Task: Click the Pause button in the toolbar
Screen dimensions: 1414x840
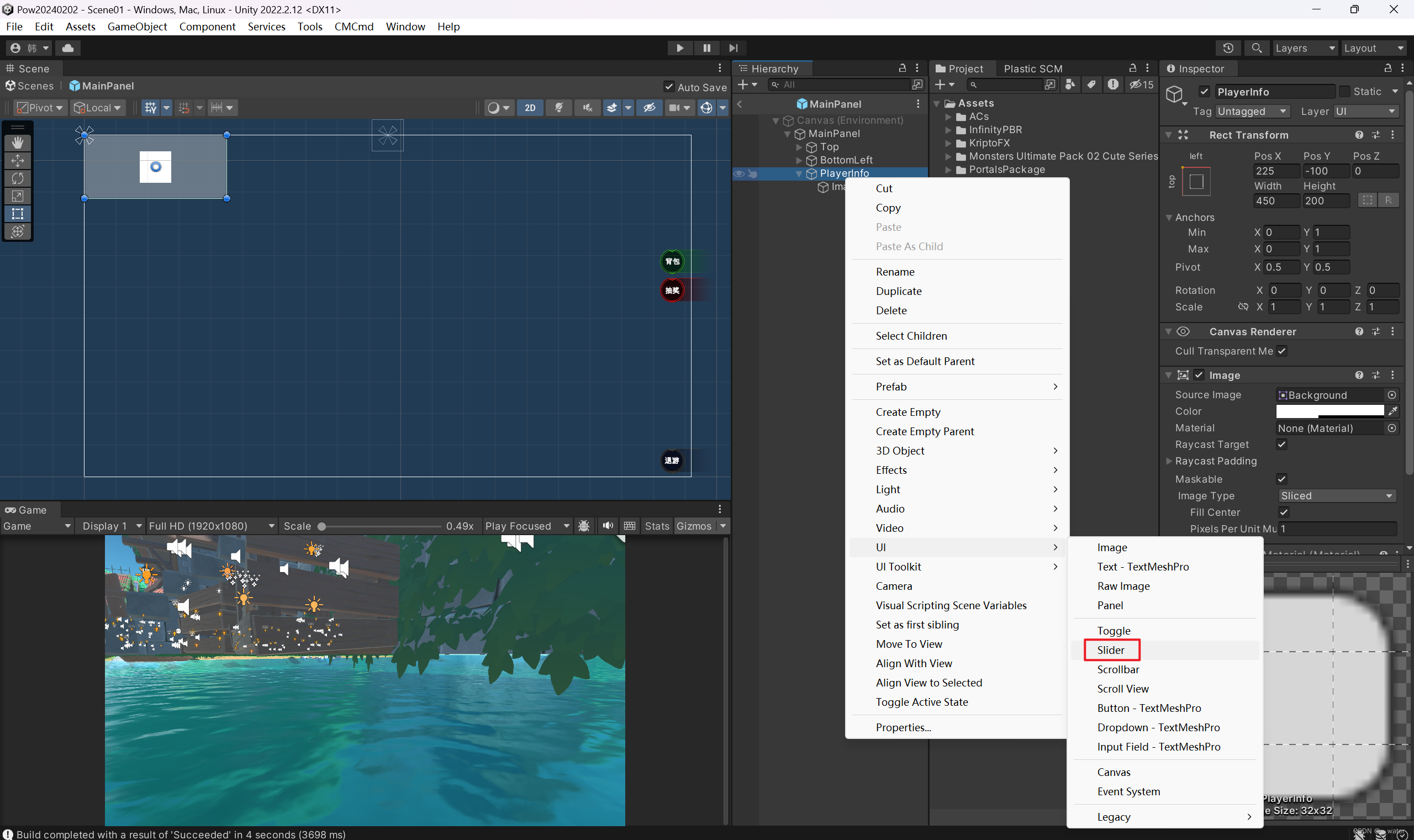Action: (x=706, y=48)
